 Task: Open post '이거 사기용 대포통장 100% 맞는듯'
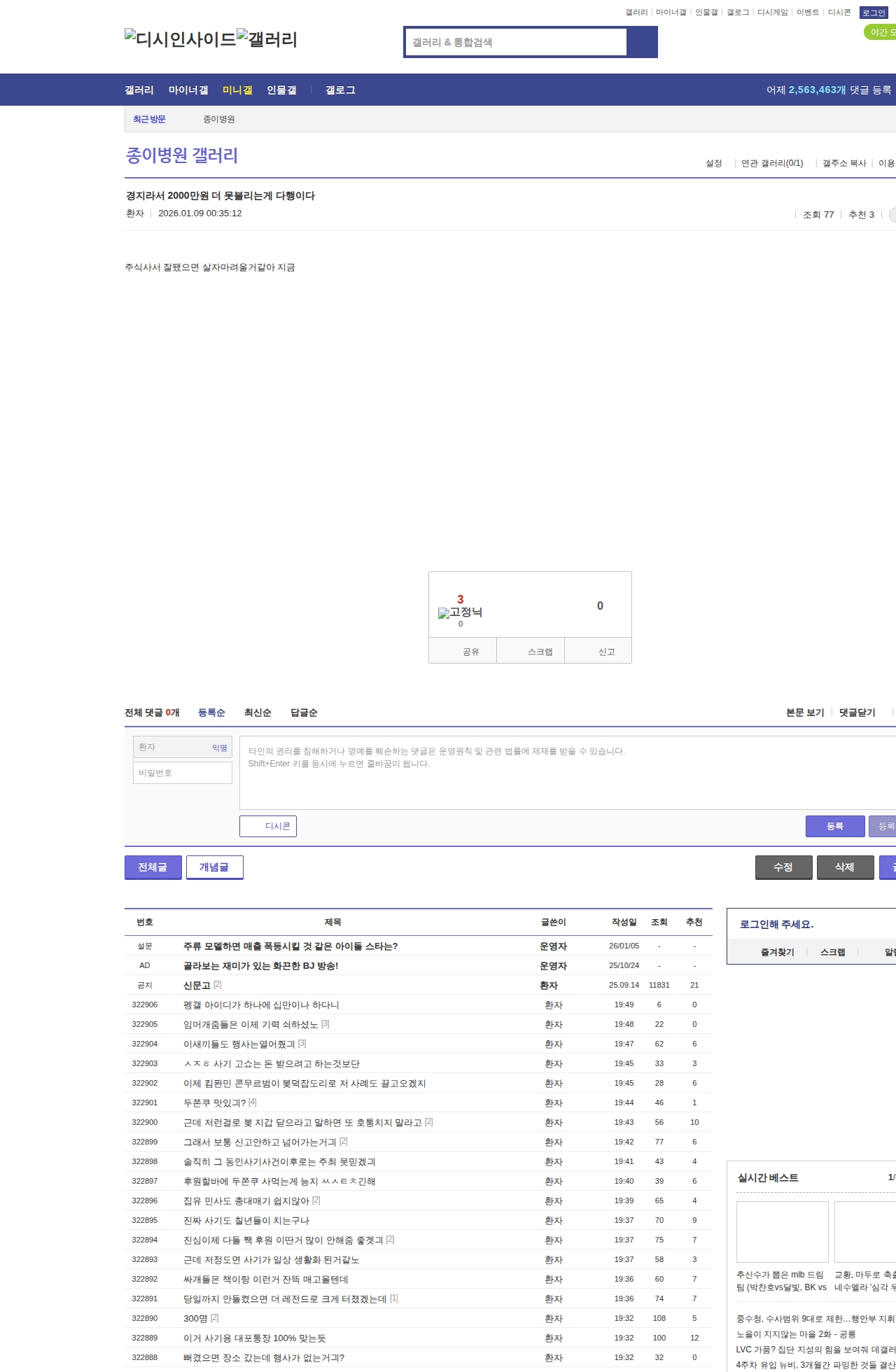255,1338
